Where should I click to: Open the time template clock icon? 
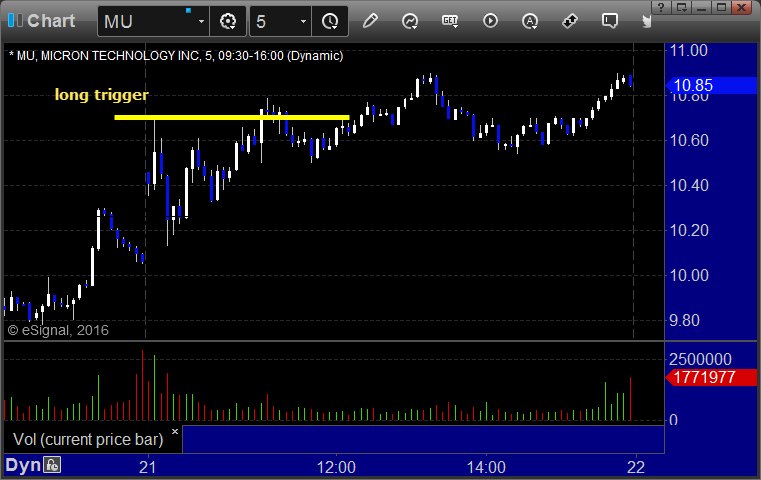[330, 21]
